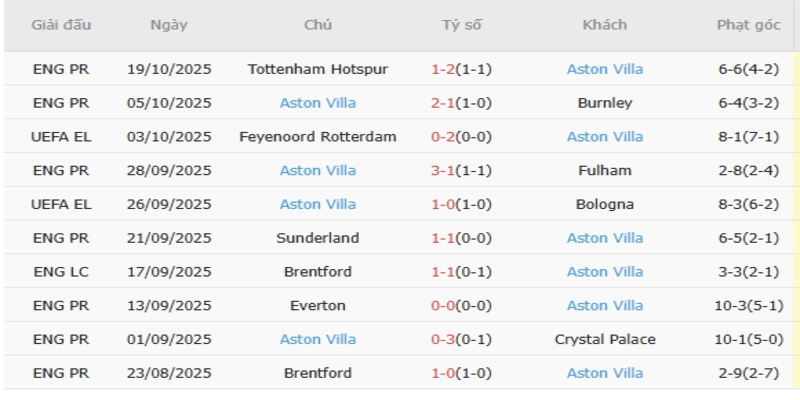The width and height of the screenshot is (800, 400).
Task: Open Aston Villa link in 05/10/2025 row
Action: [x=318, y=103]
